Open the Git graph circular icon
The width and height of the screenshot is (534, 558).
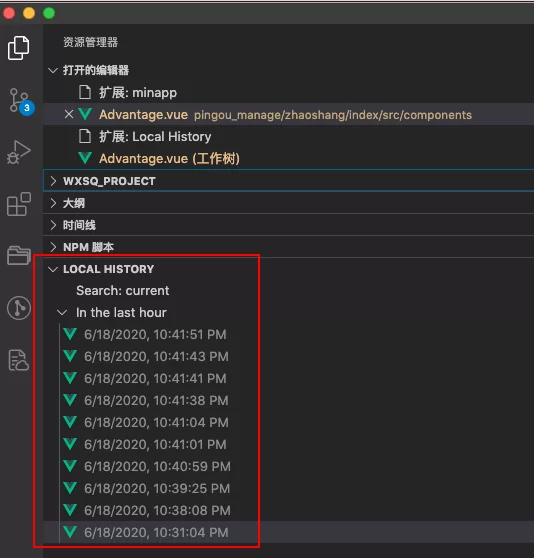(x=18, y=308)
